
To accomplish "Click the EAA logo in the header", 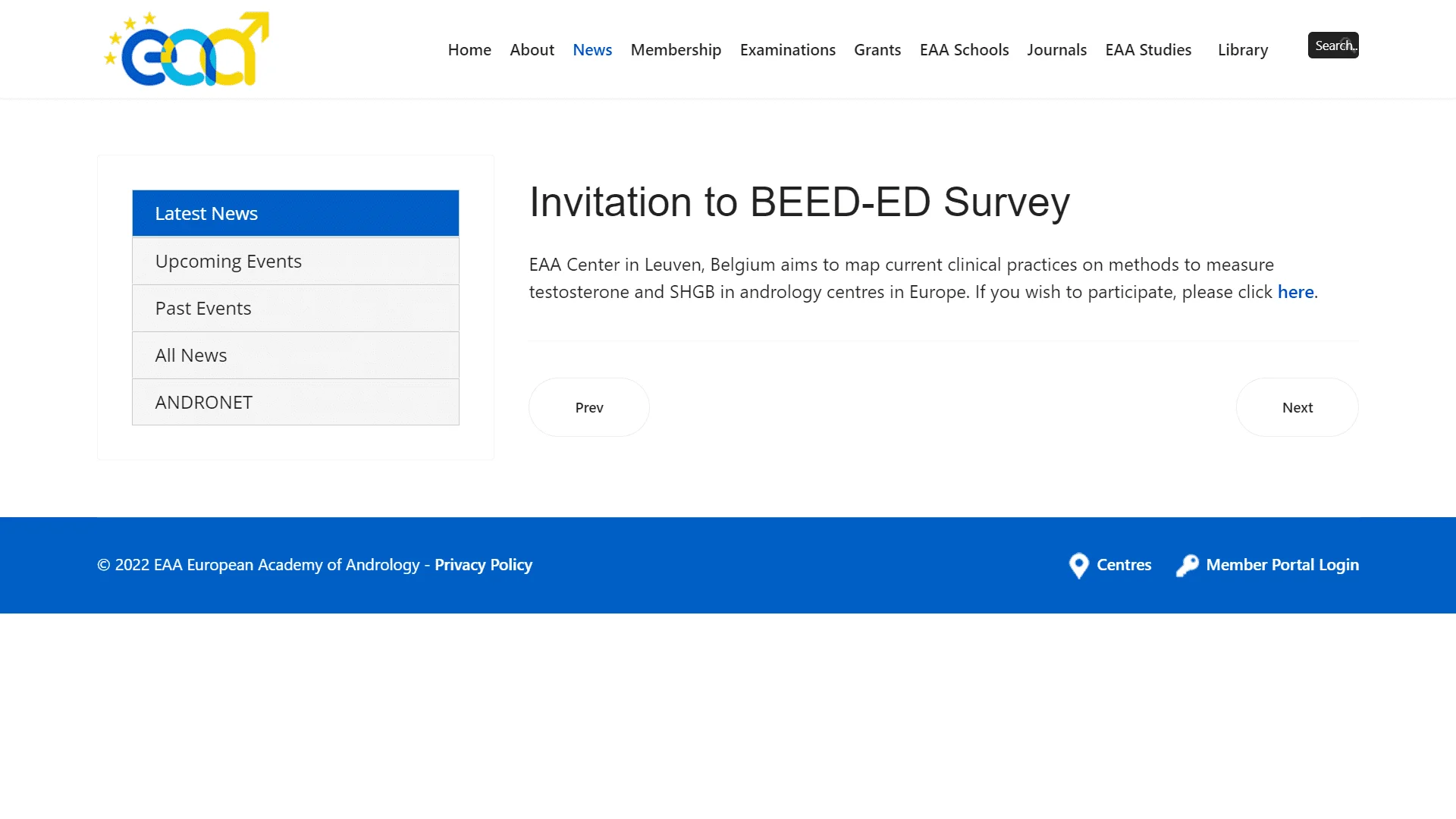I will tap(187, 49).
